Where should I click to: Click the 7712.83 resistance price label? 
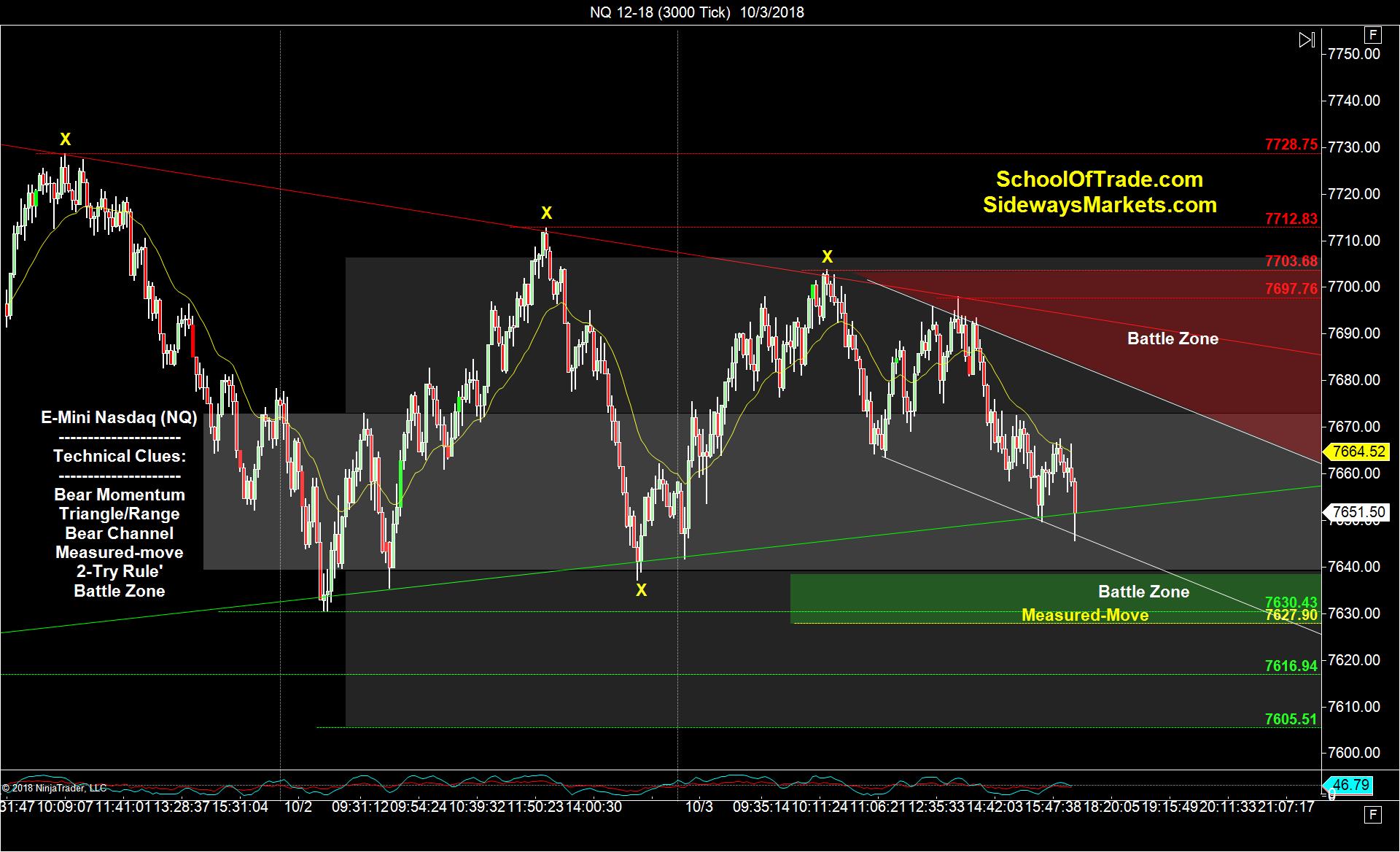1291,219
